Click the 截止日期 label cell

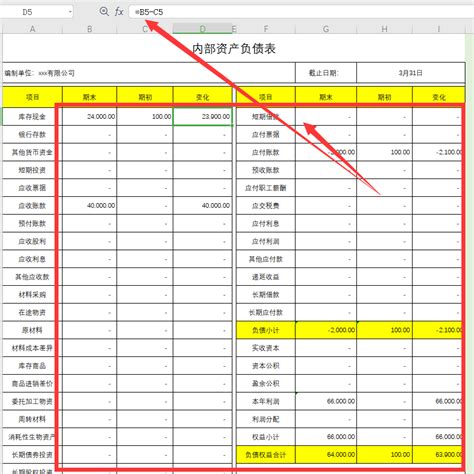pyautogui.click(x=326, y=73)
